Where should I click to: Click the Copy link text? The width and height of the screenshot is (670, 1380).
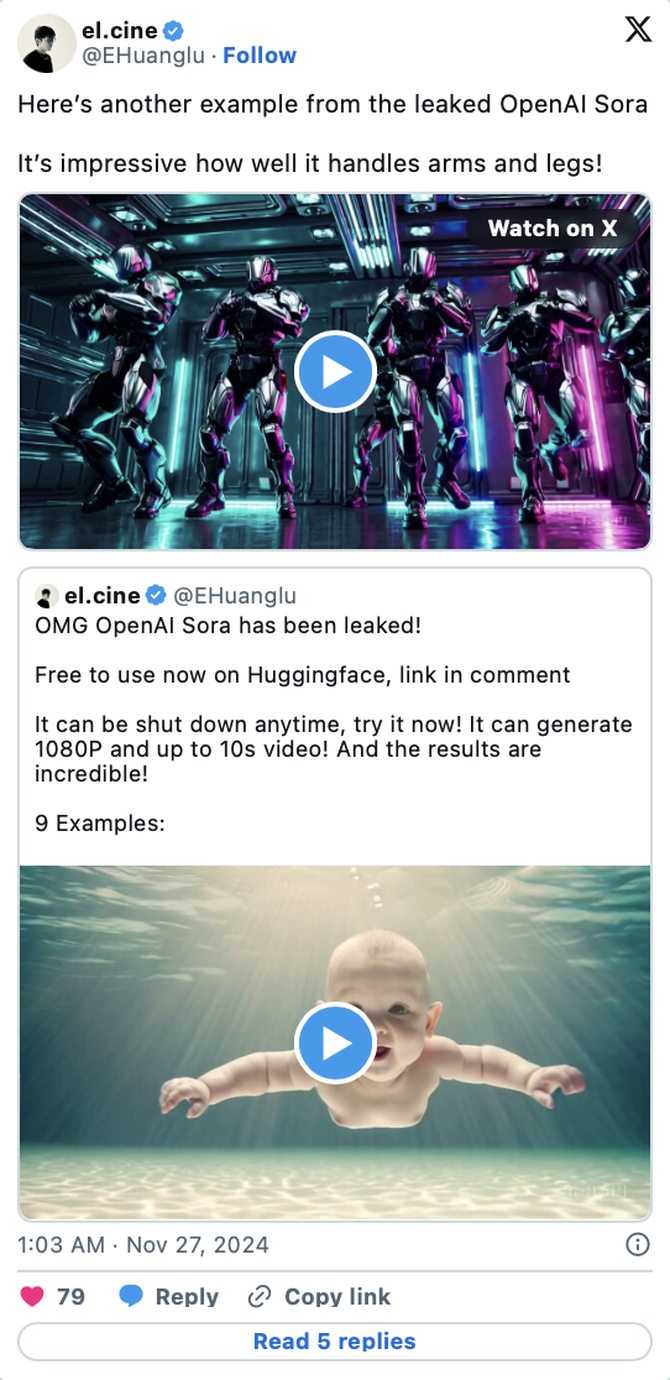tap(337, 1297)
